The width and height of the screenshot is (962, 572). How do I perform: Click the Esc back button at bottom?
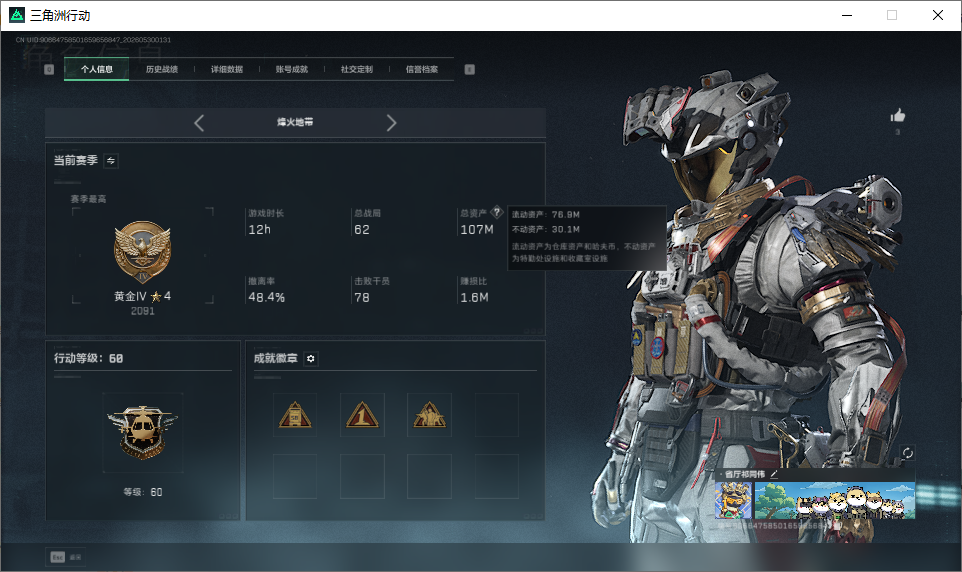click(x=65, y=557)
